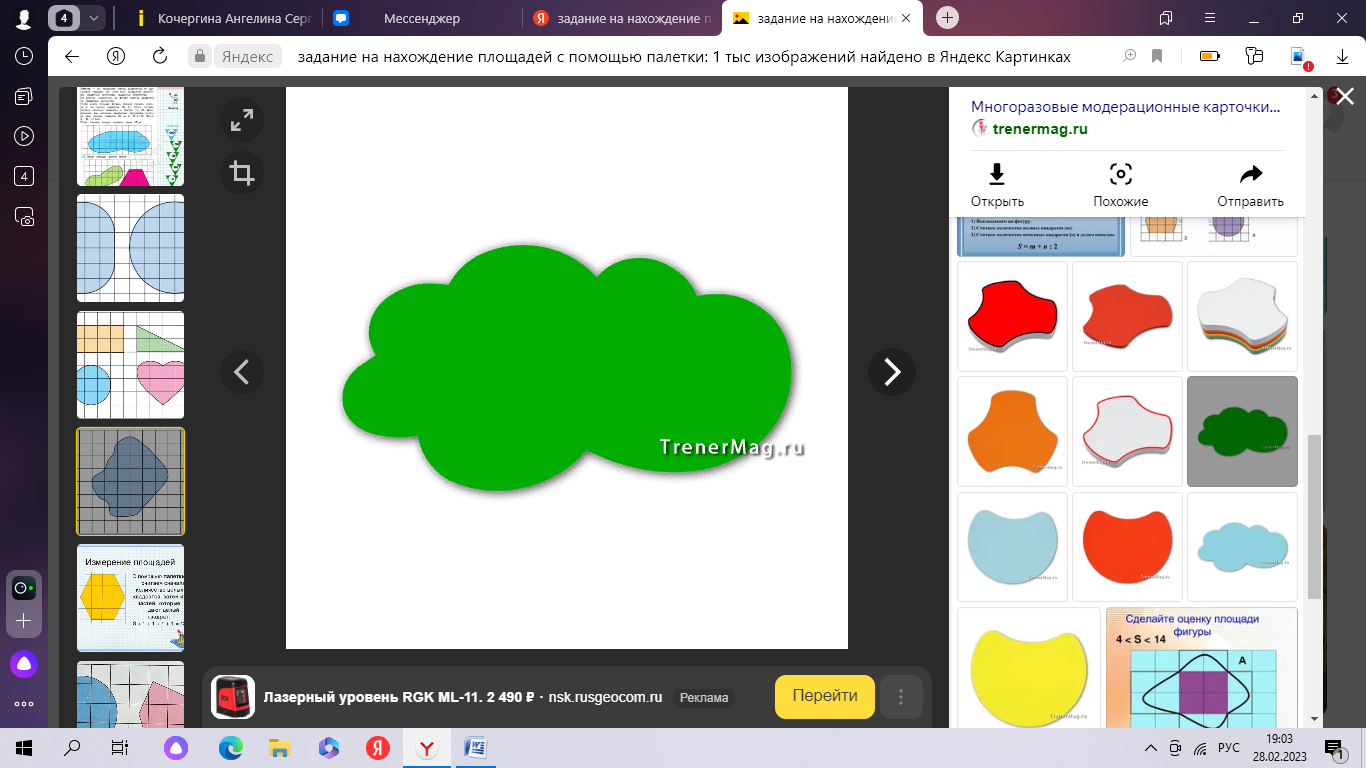Find similar images with Похожие
Image resolution: width=1366 pixels, height=768 pixels.
tap(1121, 186)
